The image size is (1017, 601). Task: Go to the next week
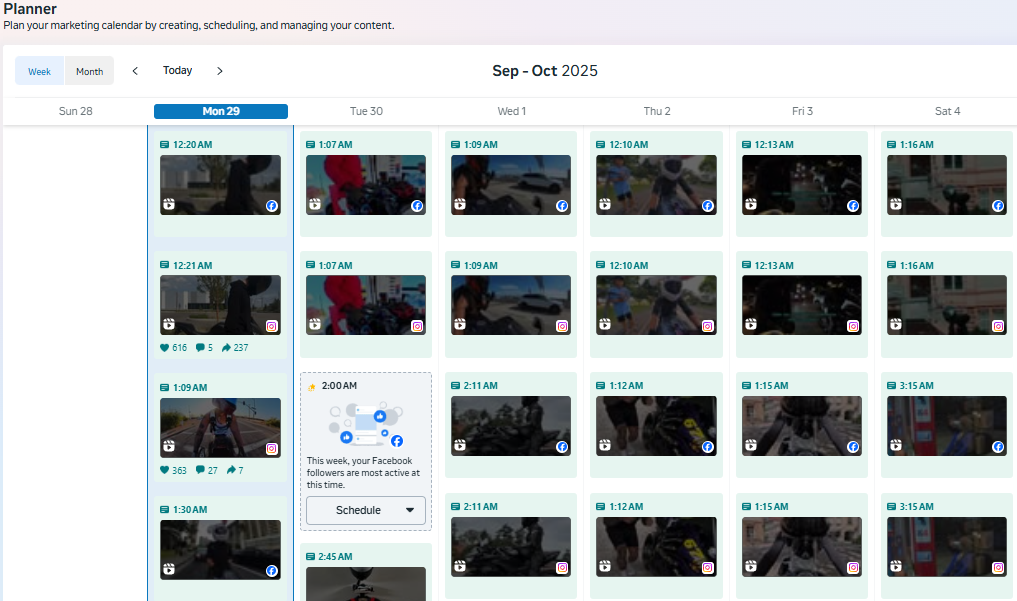click(220, 71)
